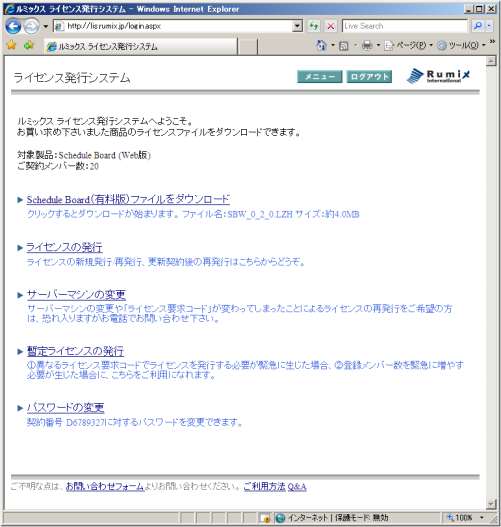The width and height of the screenshot is (501, 527).
Task: Open a new blank tab
Action: (x=247, y=47)
